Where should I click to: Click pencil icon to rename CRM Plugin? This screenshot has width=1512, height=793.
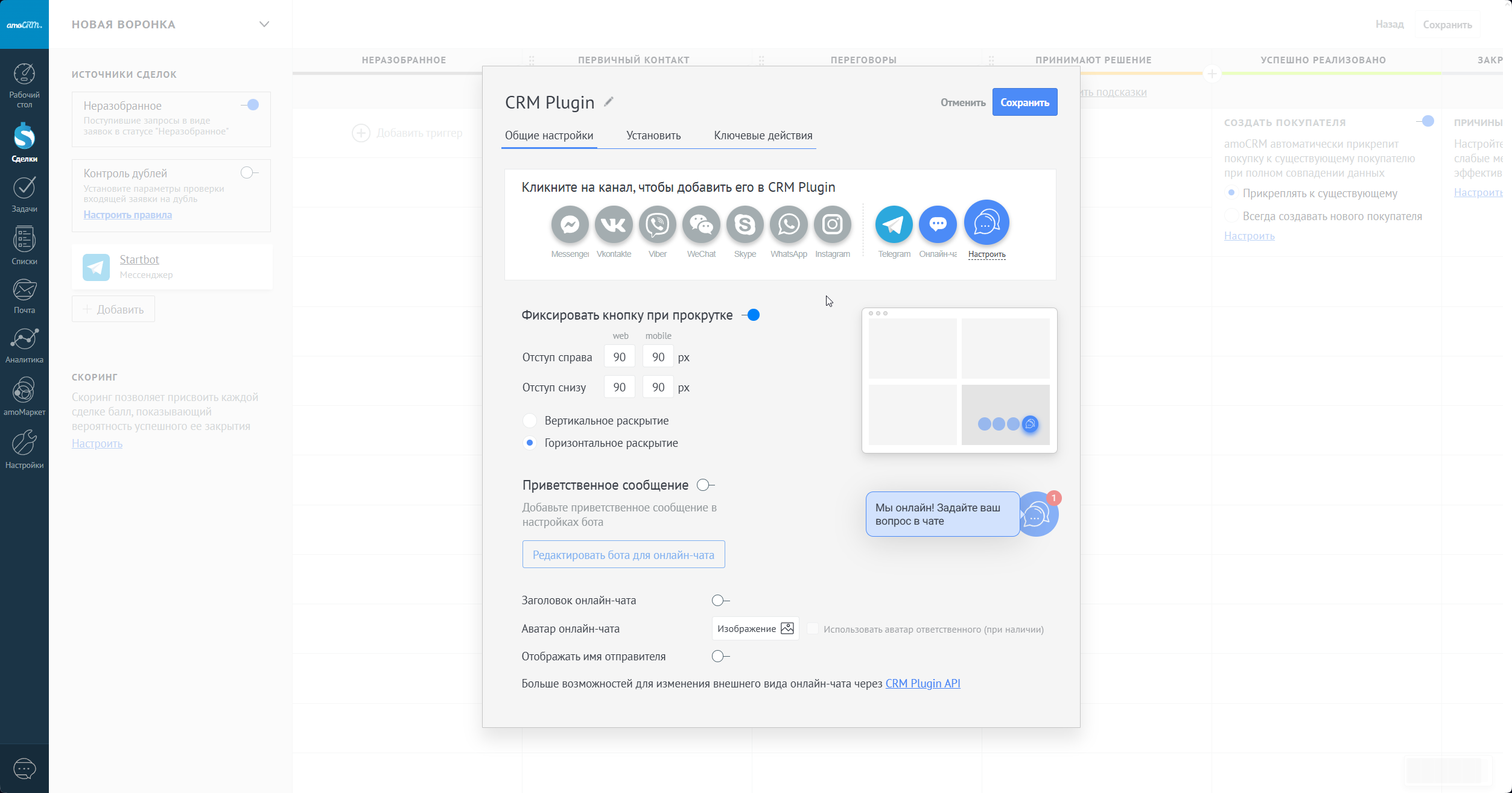coord(609,101)
